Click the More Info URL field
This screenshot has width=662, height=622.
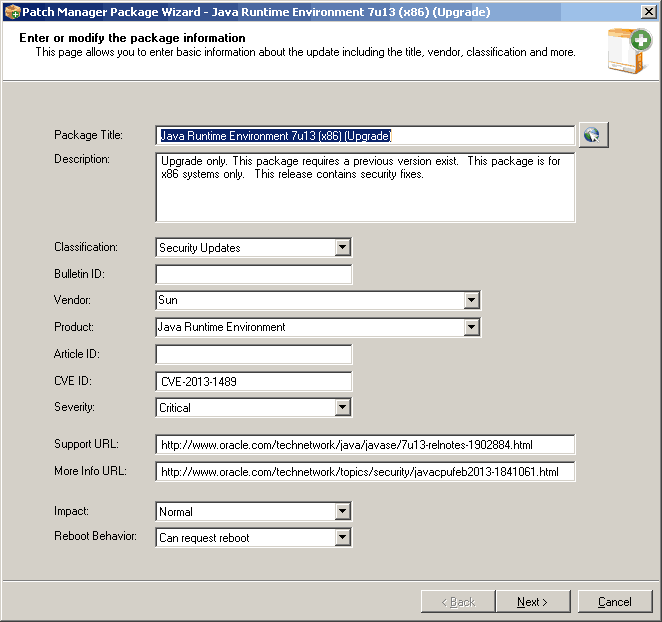[x=365, y=472]
